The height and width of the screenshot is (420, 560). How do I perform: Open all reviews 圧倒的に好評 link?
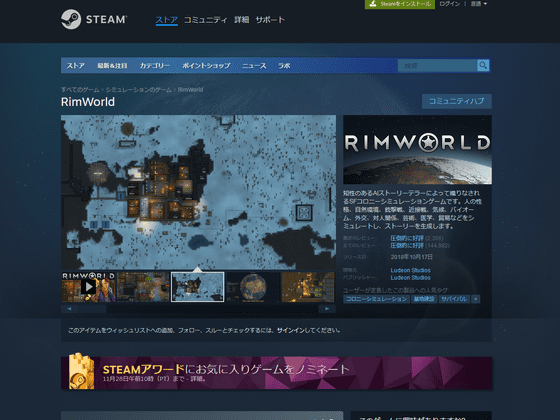[407, 245]
